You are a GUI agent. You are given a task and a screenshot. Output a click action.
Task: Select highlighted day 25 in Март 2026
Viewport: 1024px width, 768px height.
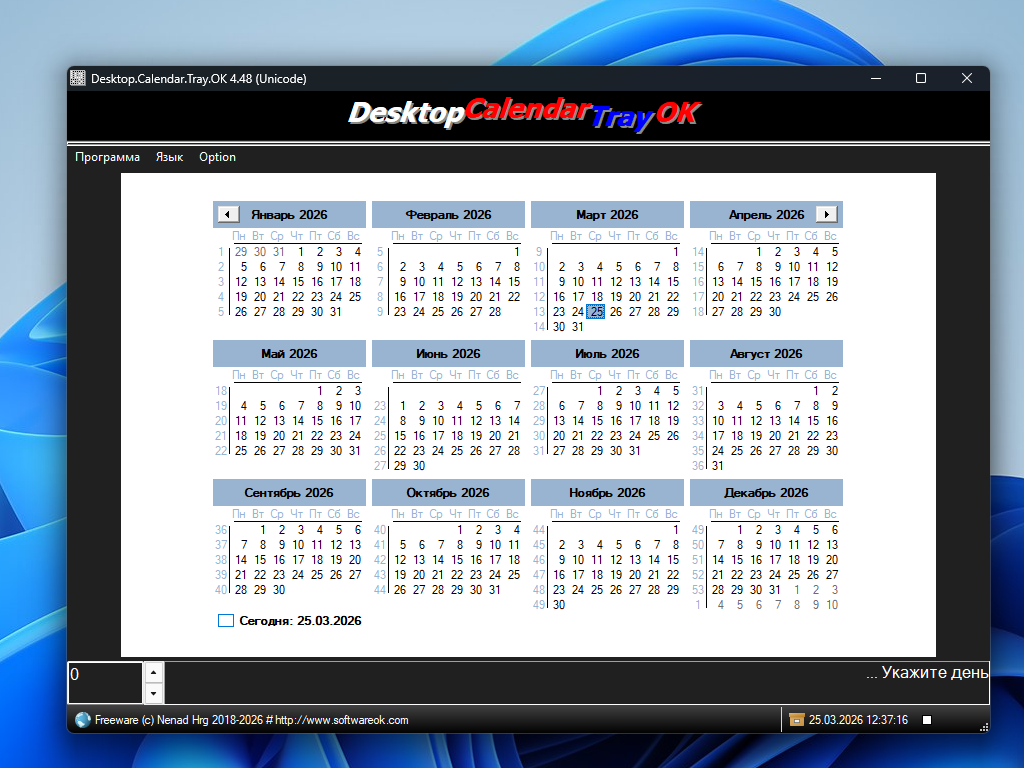click(x=596, y=312)
